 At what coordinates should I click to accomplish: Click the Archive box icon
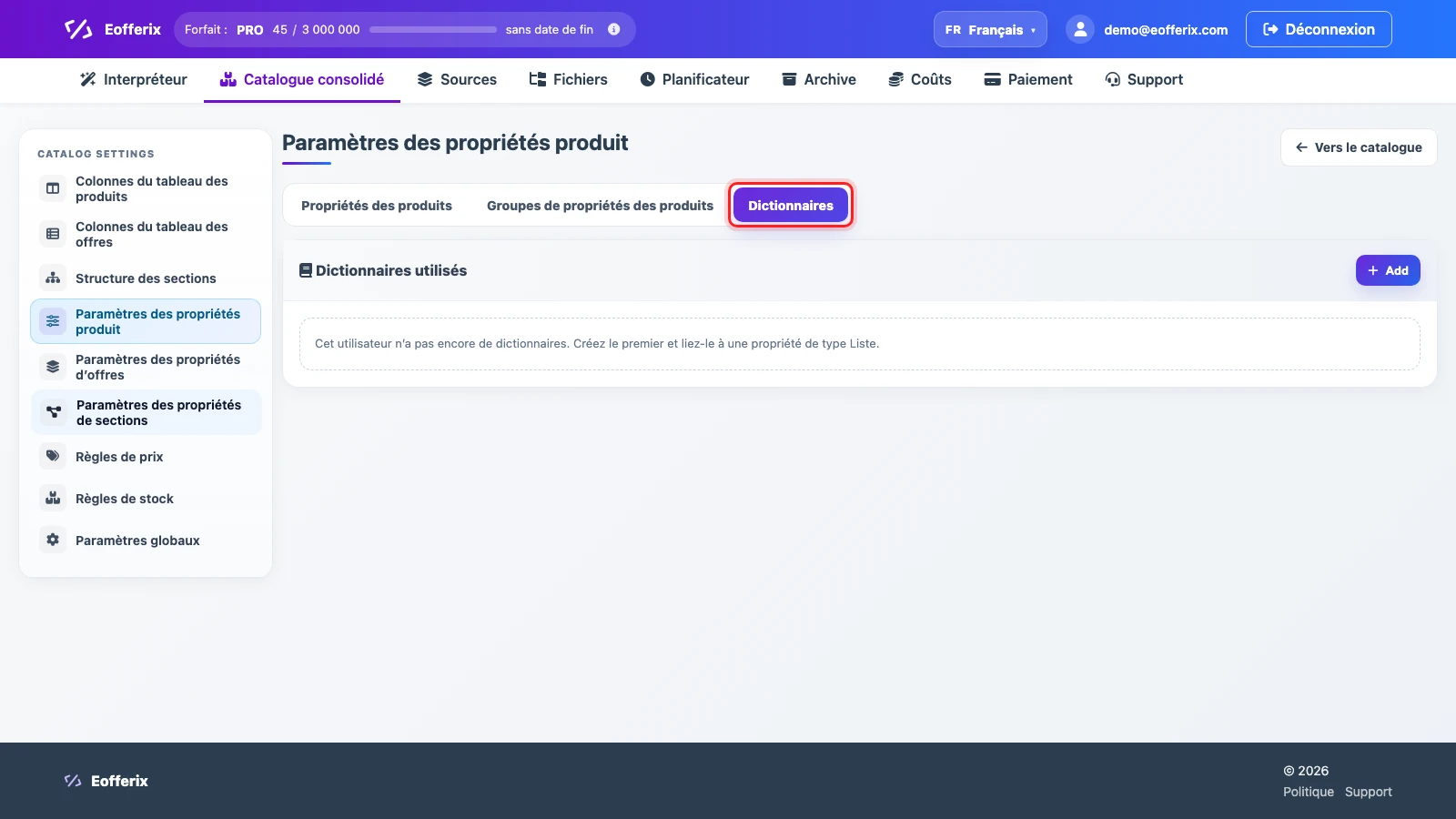(790, 79)
